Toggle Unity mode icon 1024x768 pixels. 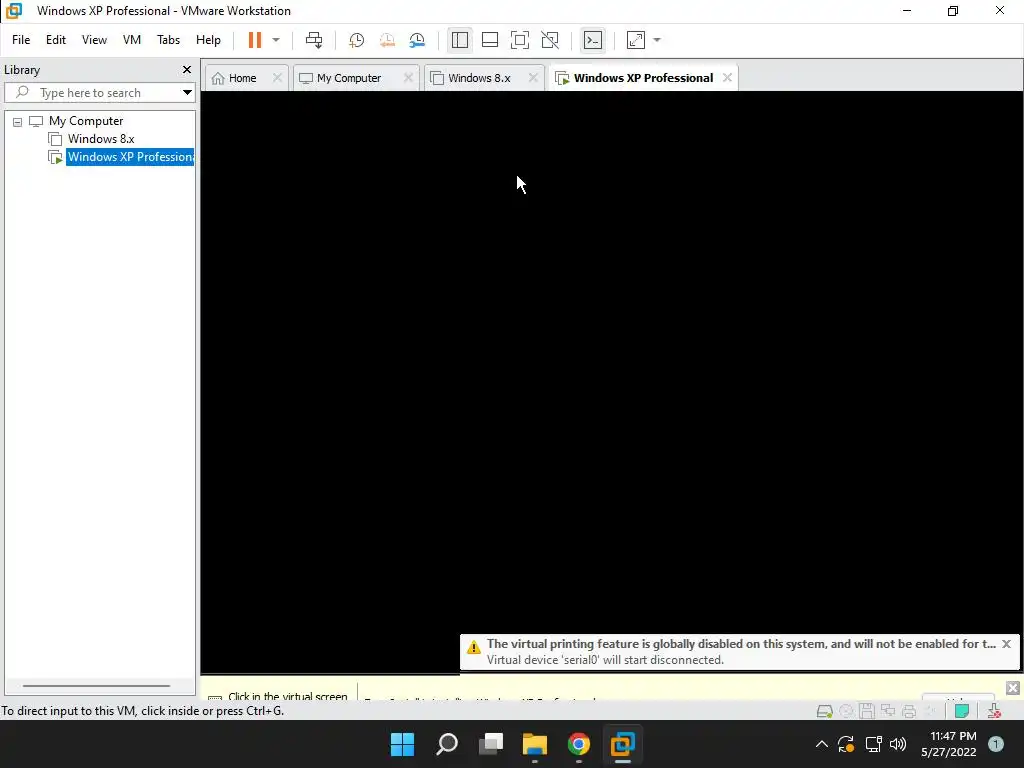[x=550, y=40]
